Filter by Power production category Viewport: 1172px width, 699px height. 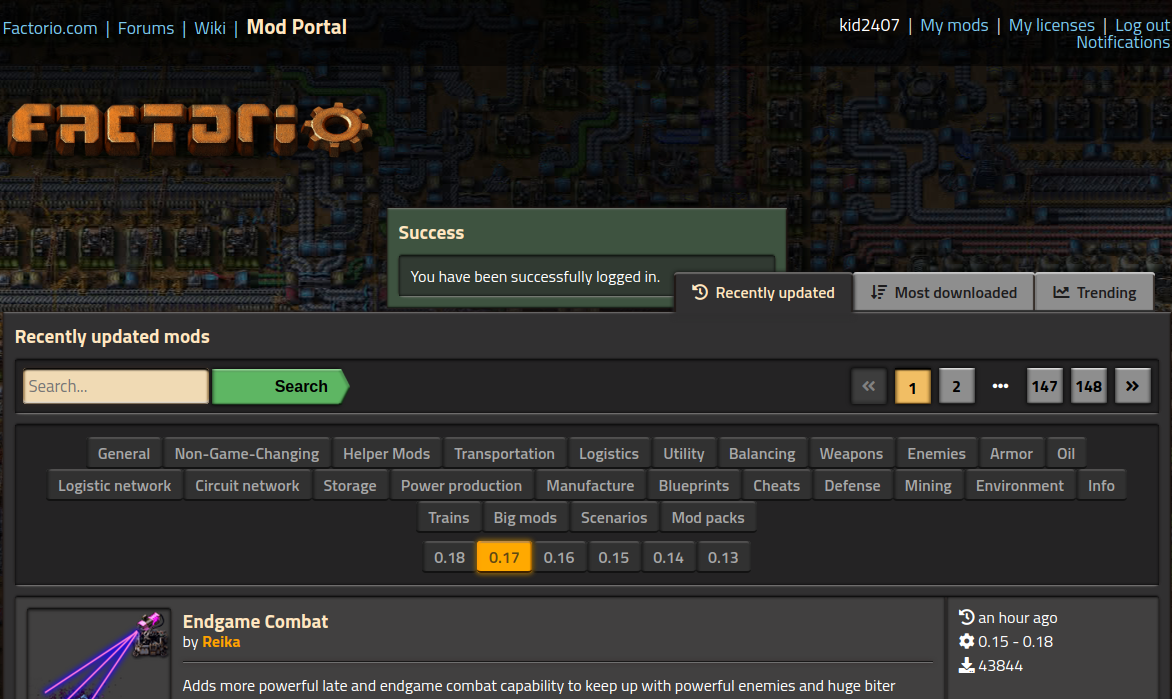[461, 486]
